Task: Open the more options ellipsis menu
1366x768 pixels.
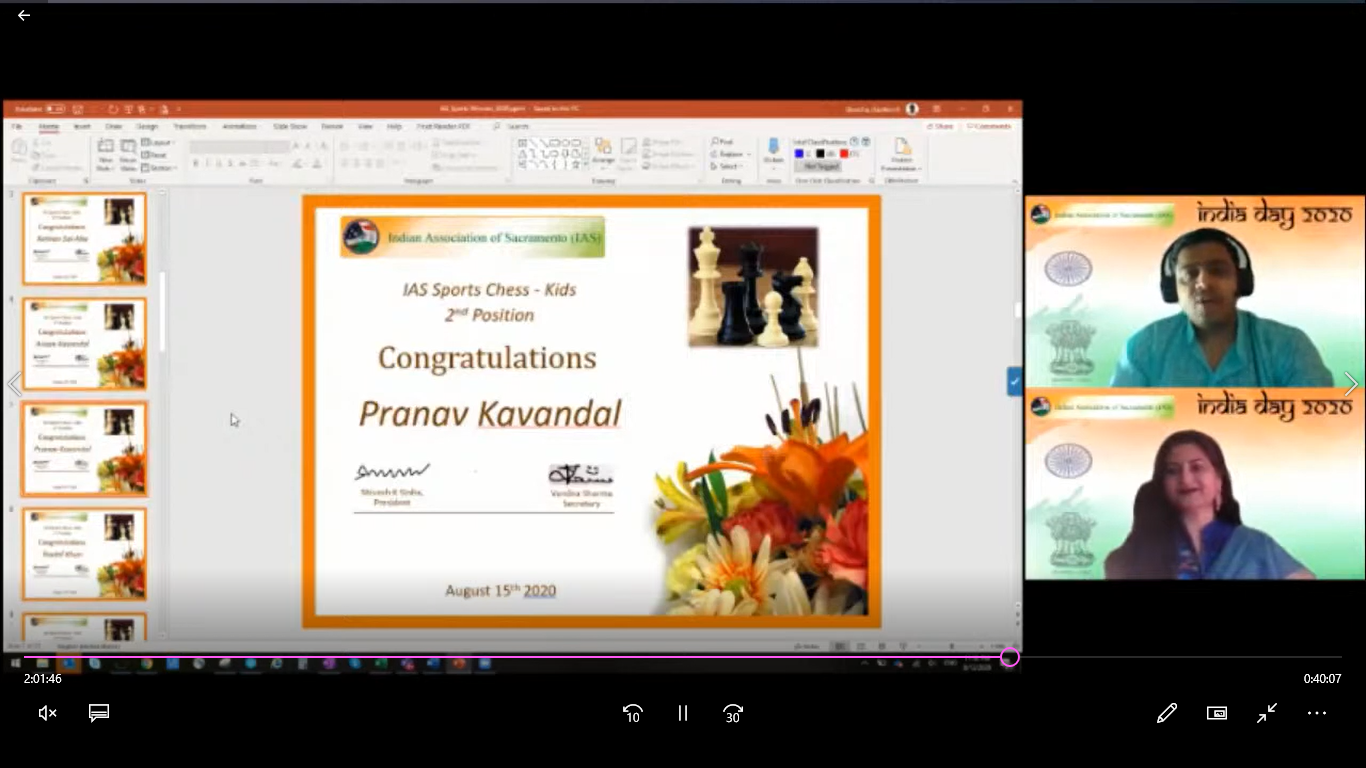Action: (1317, 713)
